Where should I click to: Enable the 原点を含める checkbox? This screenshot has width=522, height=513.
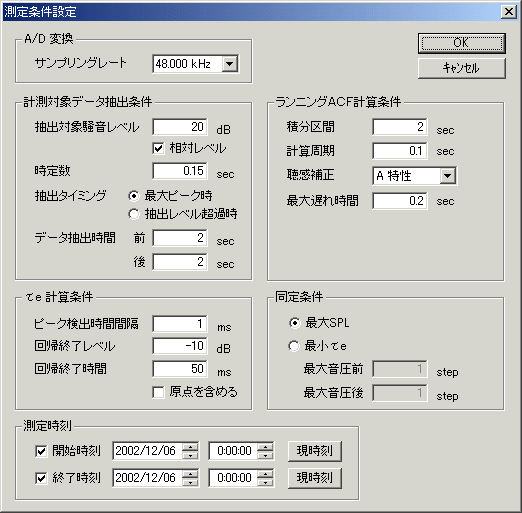158,392
